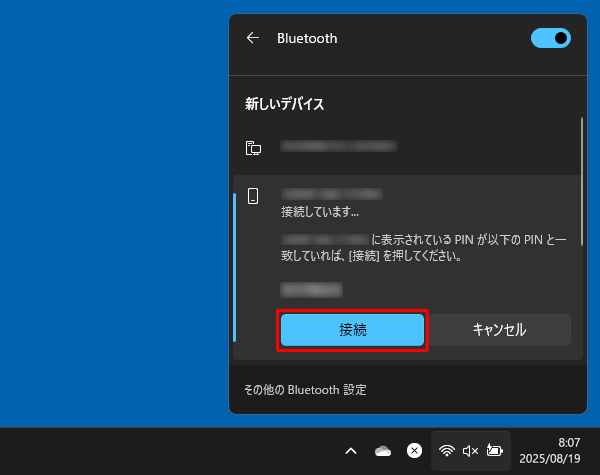Go back using the arrow beside Bluetooth
Screen dimensions: 600x475
(253, 38)
